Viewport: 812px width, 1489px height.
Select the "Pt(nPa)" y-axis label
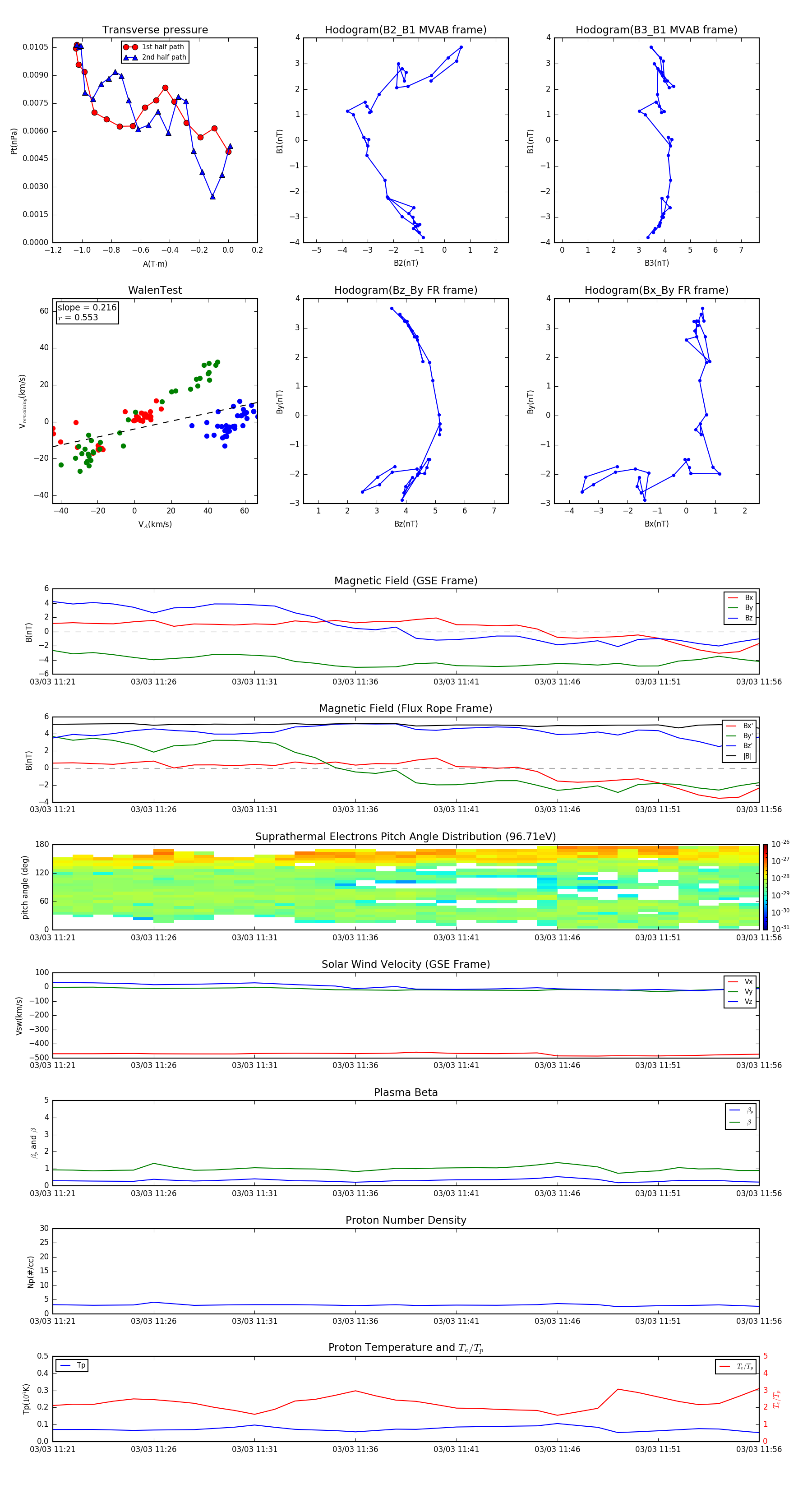14,141
